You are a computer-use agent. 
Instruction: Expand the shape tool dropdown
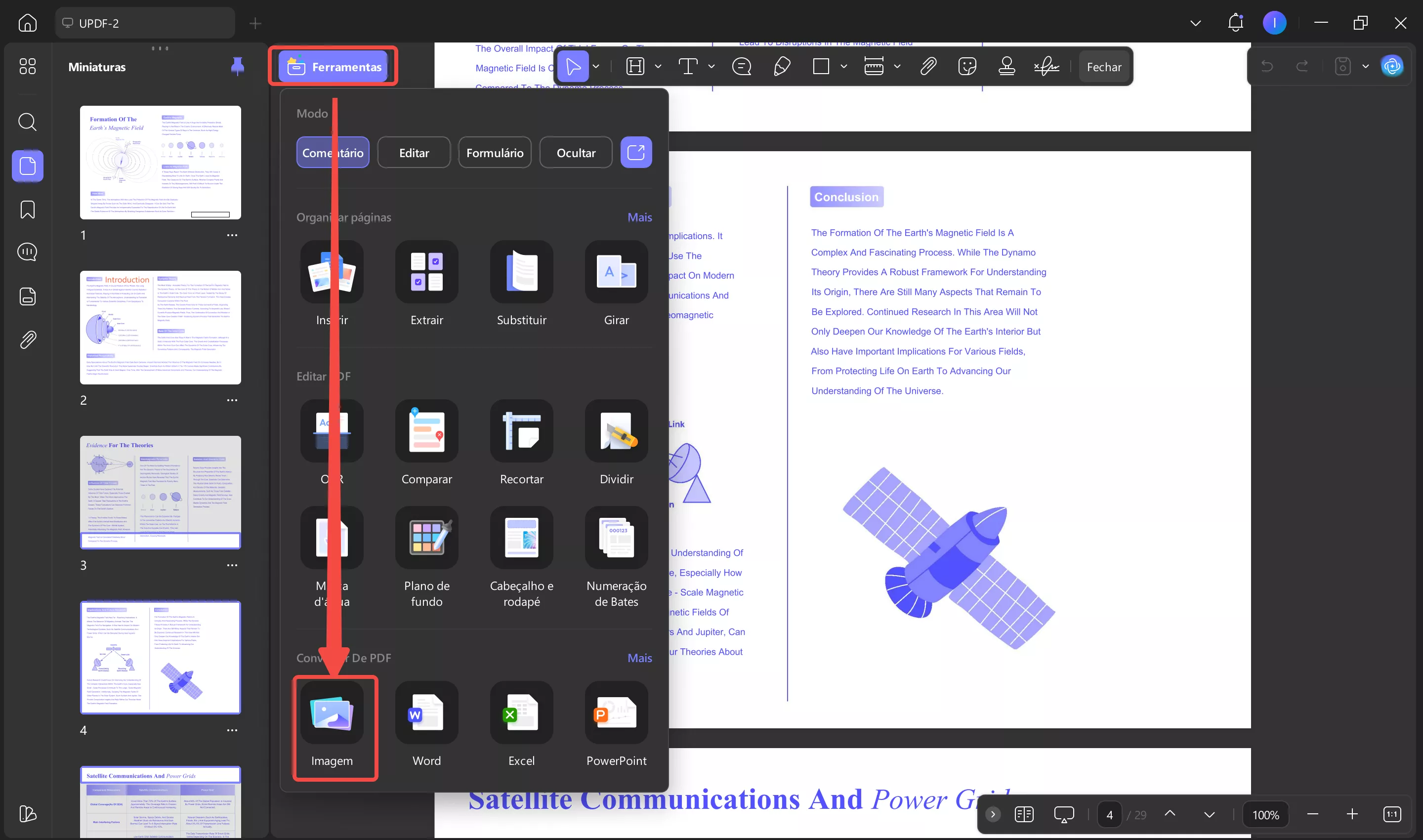point(844,66)
